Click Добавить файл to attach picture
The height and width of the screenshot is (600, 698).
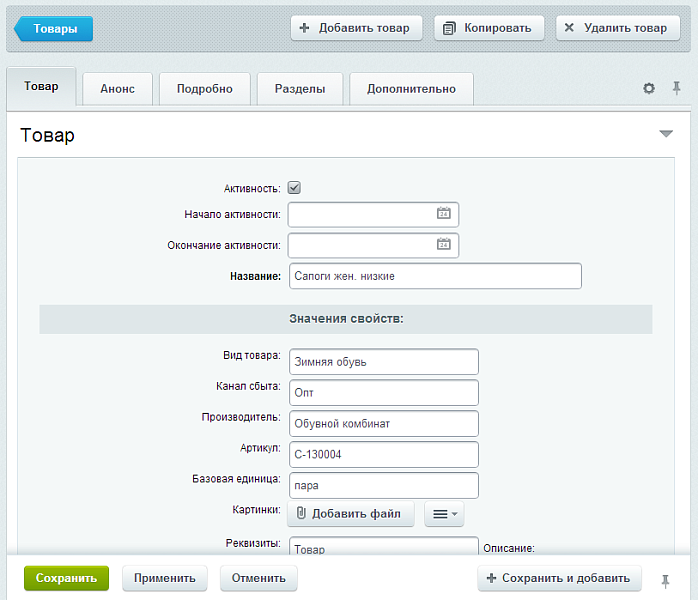pos(351,514)
